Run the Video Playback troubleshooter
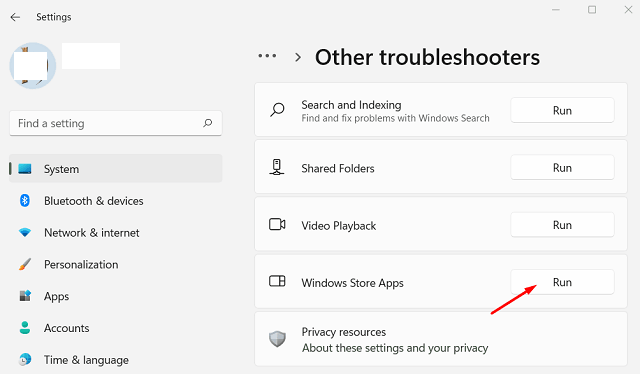640x374 pixels. coord(562,225)
